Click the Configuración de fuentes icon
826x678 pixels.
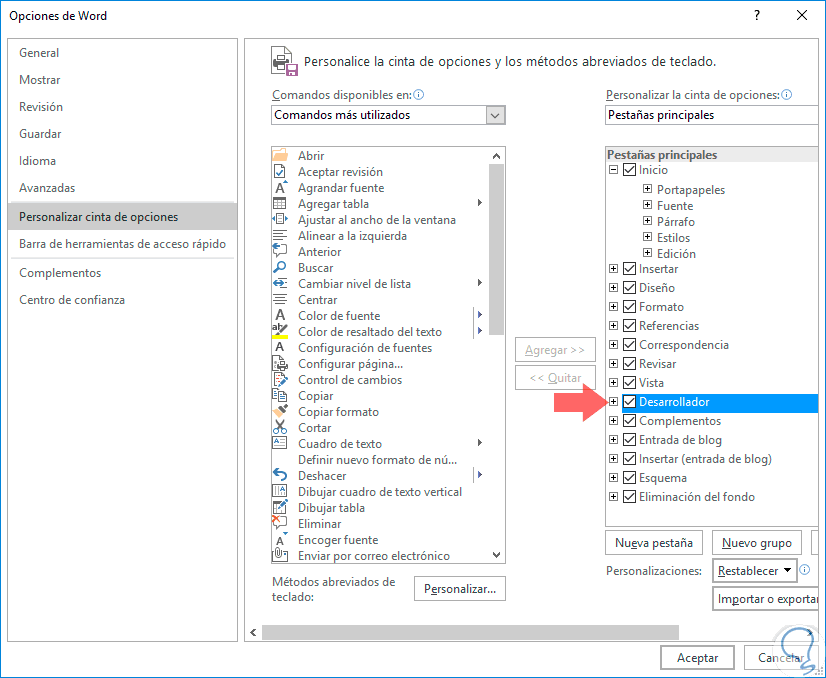click(x=280, y=348)
